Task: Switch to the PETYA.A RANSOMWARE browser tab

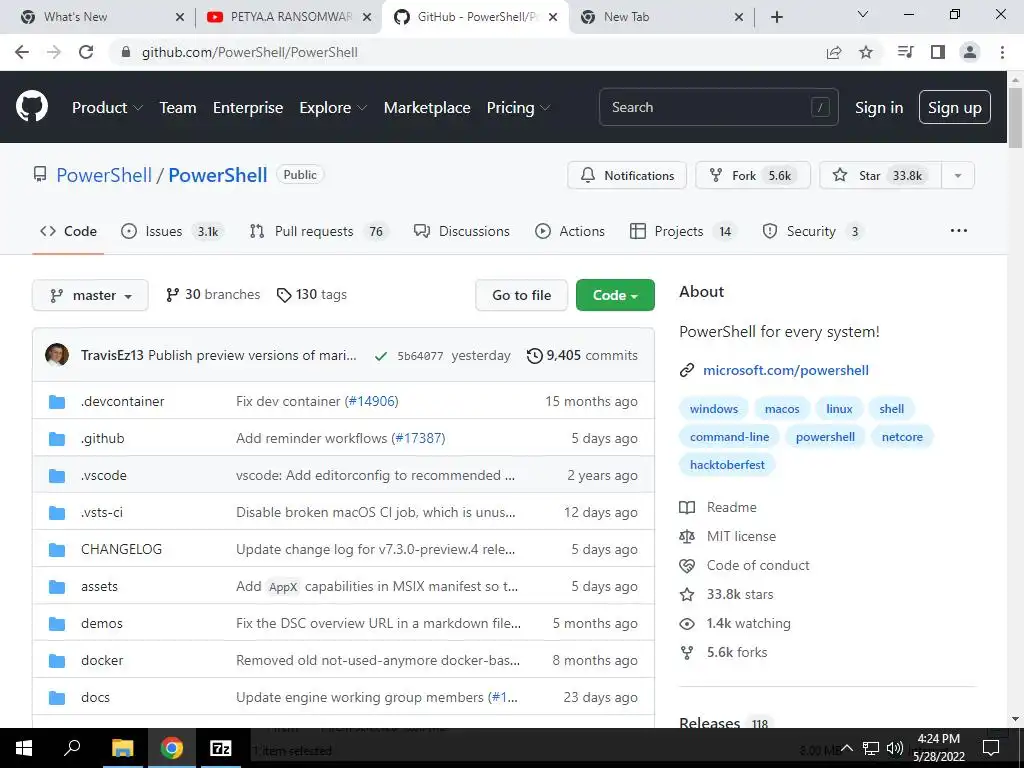Action: tap(289, 17)
